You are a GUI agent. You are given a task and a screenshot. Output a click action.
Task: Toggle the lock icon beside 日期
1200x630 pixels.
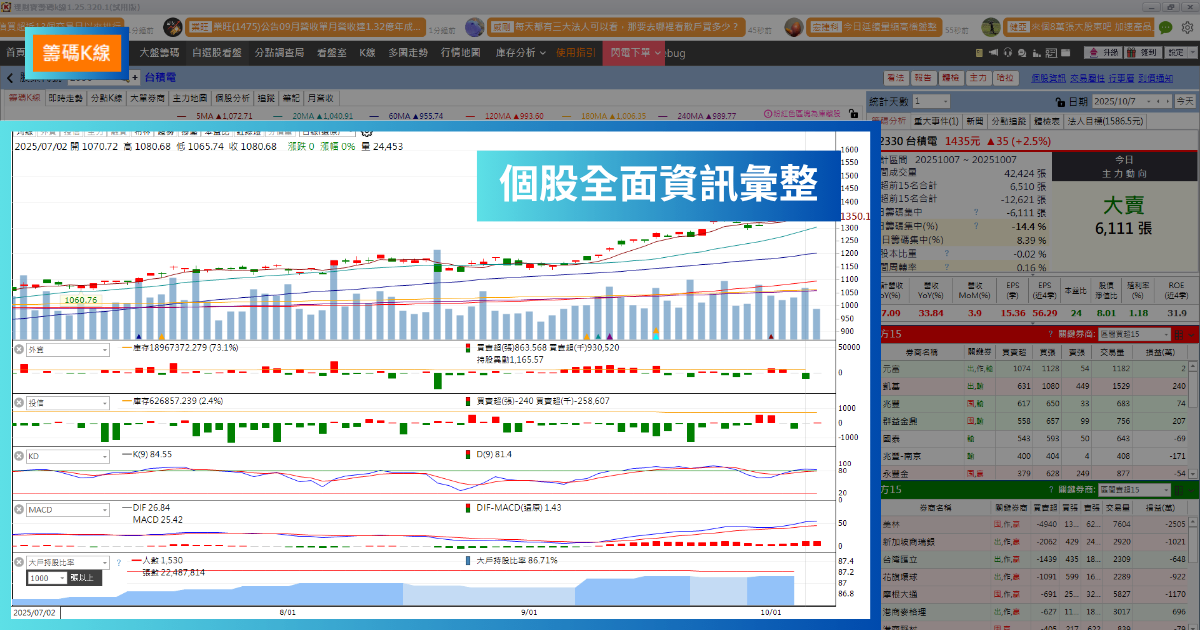pyautogui.click(x=1061, y=101)
